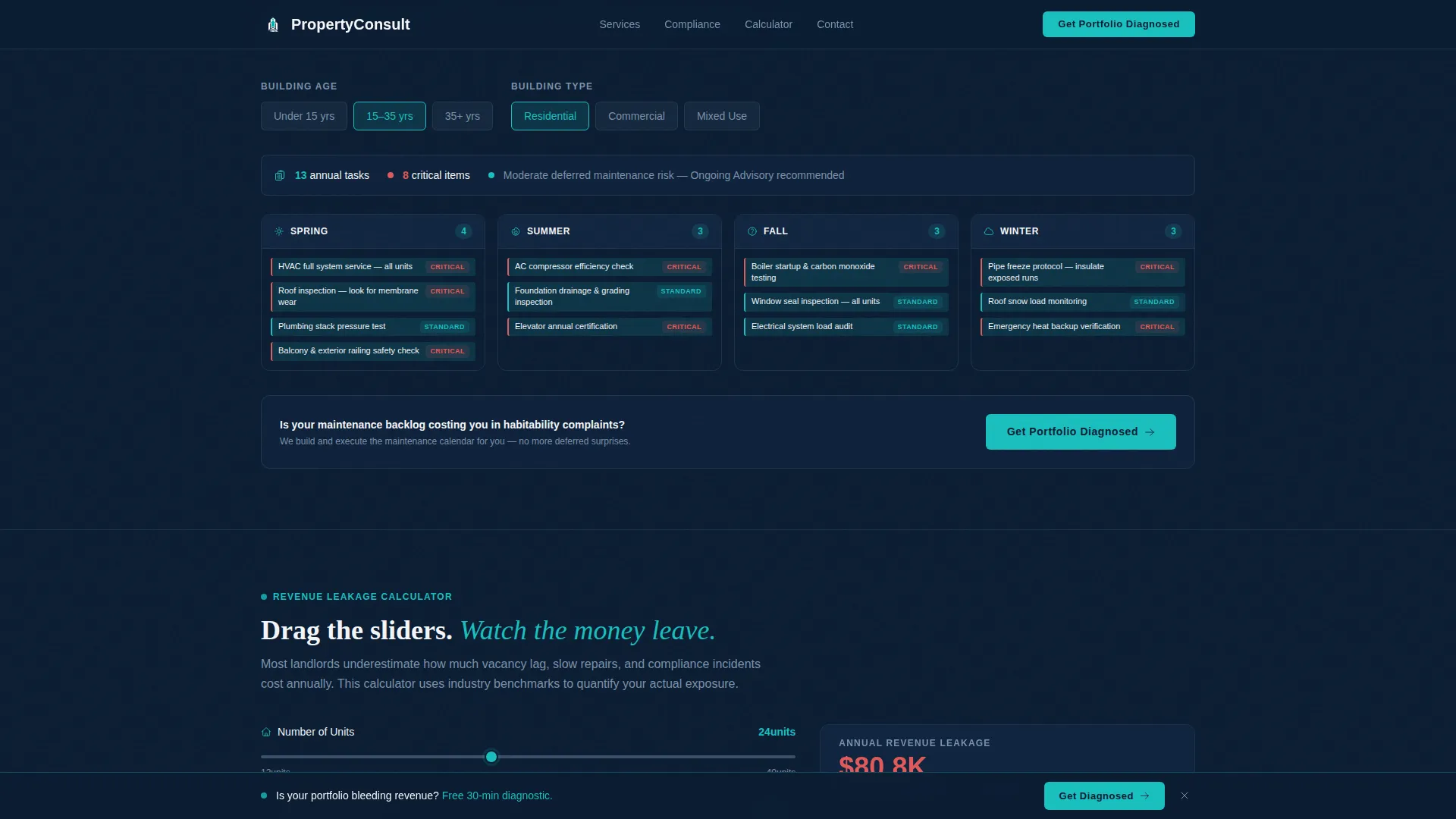This screenshot has width=1456, height=819.
Task: Choose Mixed Use building type
Action: 722,116
